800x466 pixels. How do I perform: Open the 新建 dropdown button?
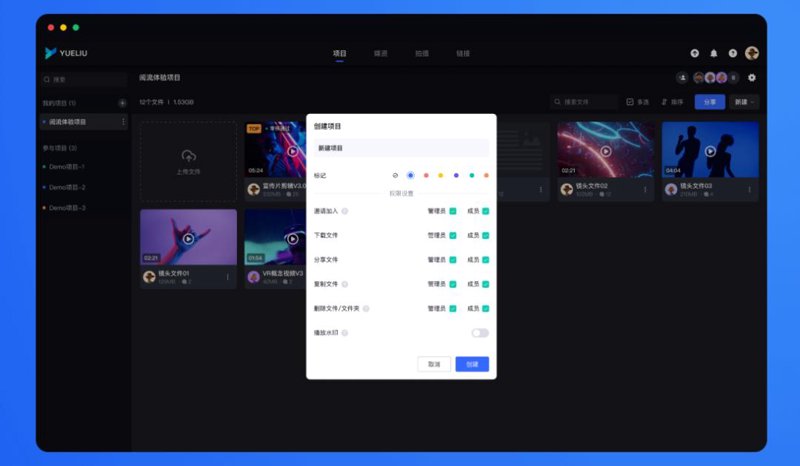pos(744,102)
